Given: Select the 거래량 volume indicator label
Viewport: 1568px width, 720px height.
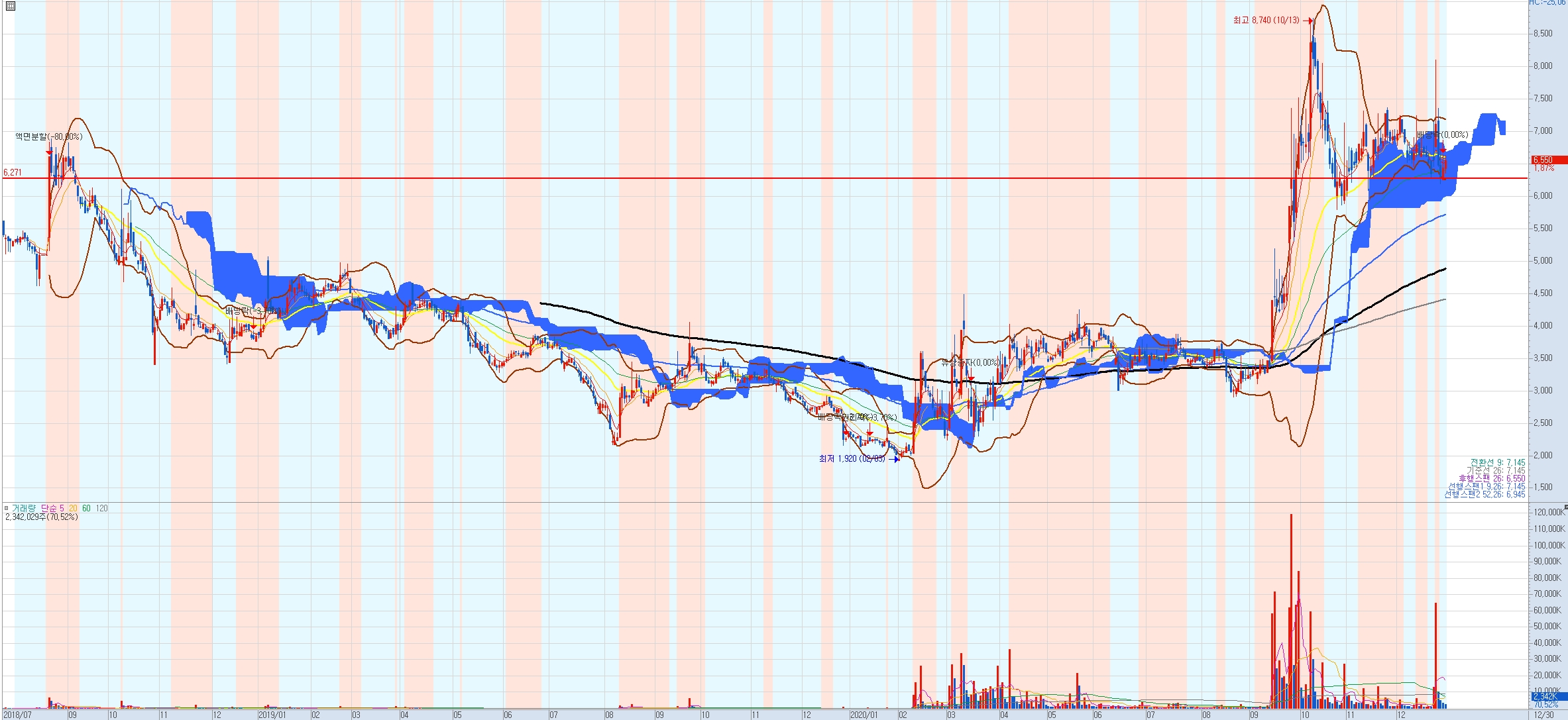Looking at the screenshot, I should (x=24, y=508).
